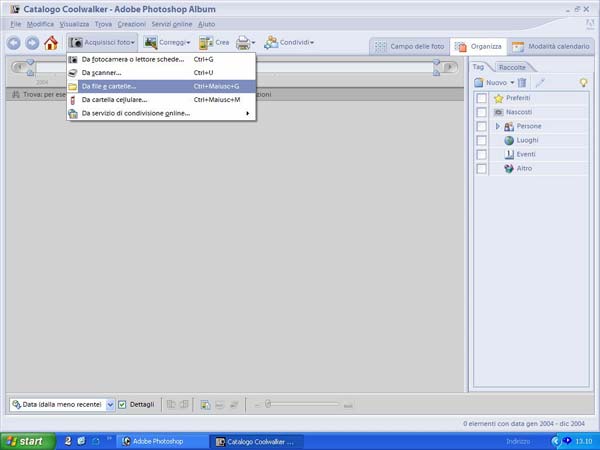The width and height of the screenshot is (600, 450).
Task: Click the timeline right scroll arrow
Action: coord(450,67)
